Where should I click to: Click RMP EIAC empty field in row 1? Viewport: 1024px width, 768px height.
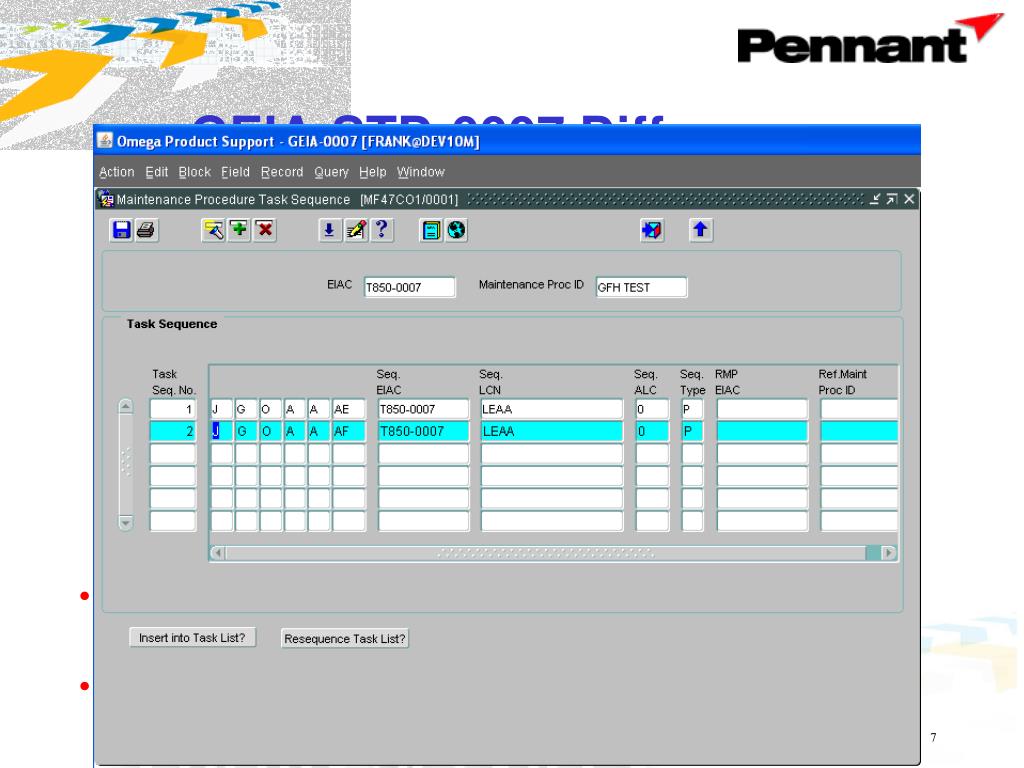[x=762, y=409]
